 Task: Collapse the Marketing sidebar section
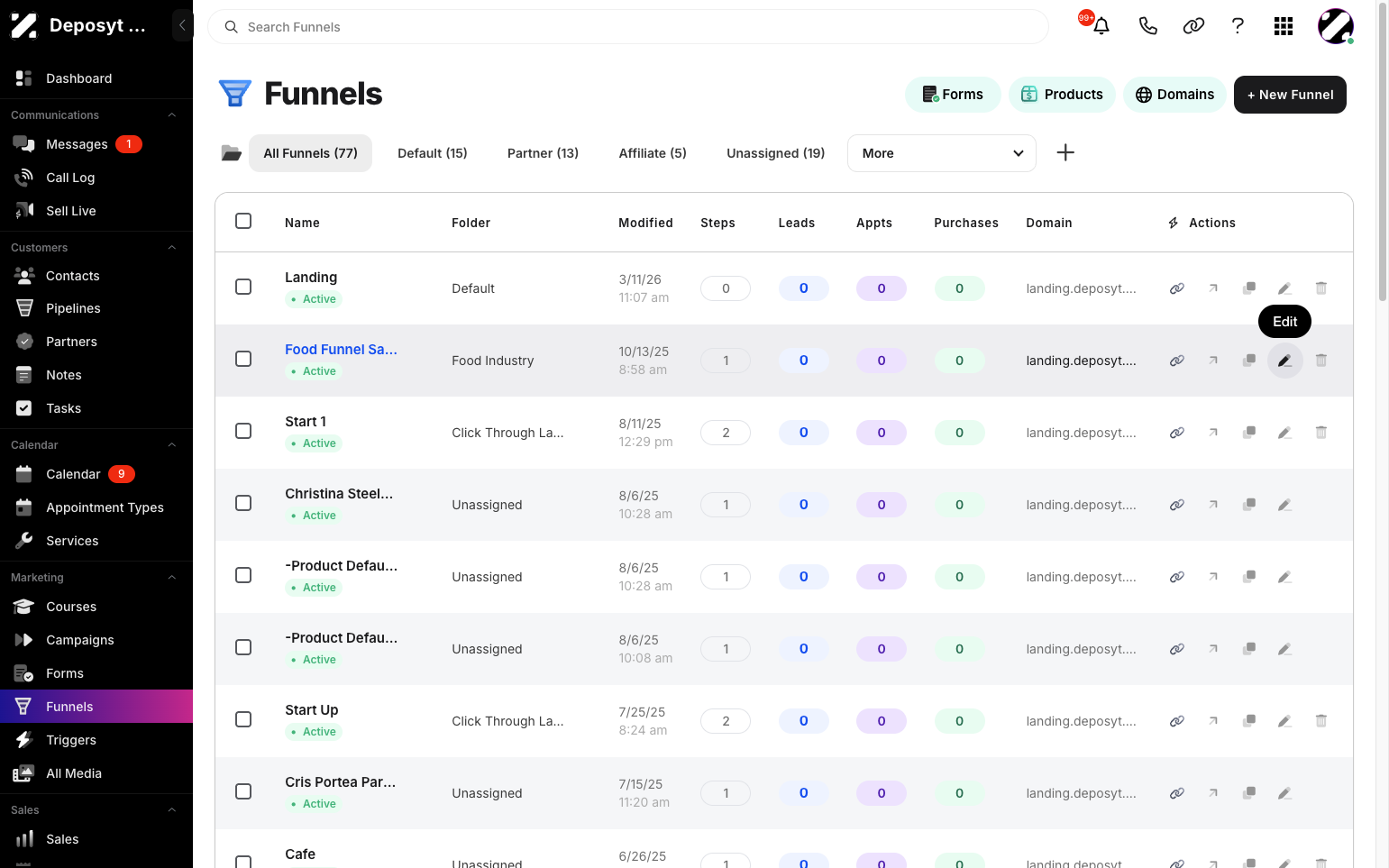click(x=171, y=578)
